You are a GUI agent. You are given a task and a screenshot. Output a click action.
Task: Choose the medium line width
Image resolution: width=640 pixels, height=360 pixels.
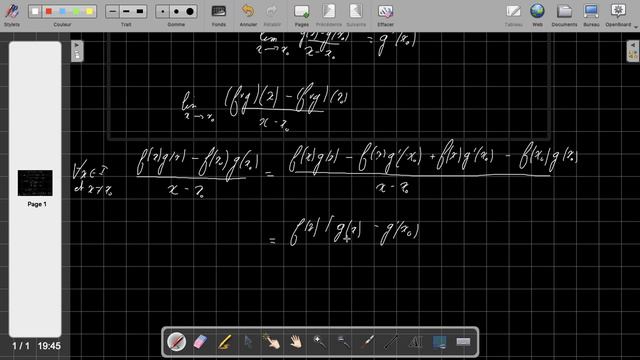[x=126, y=11]
